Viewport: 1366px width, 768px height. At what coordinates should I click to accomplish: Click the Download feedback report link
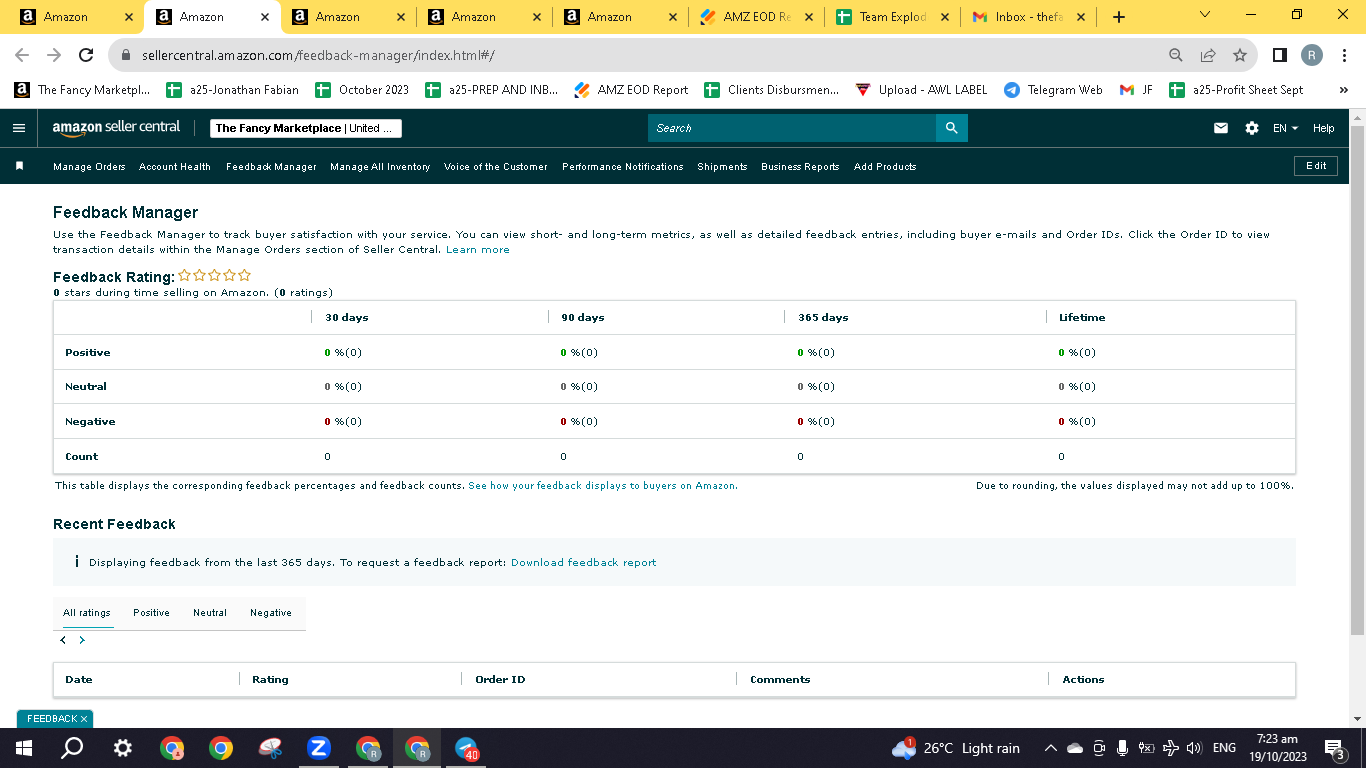coord(584,563)
